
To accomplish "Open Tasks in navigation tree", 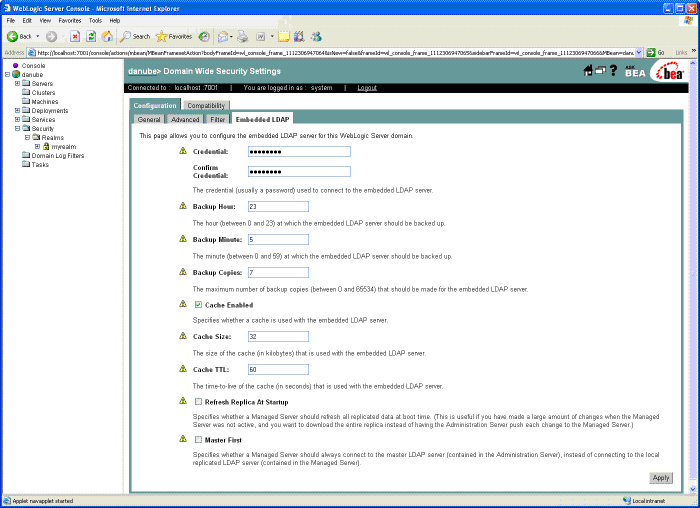I will coord(40,164).
